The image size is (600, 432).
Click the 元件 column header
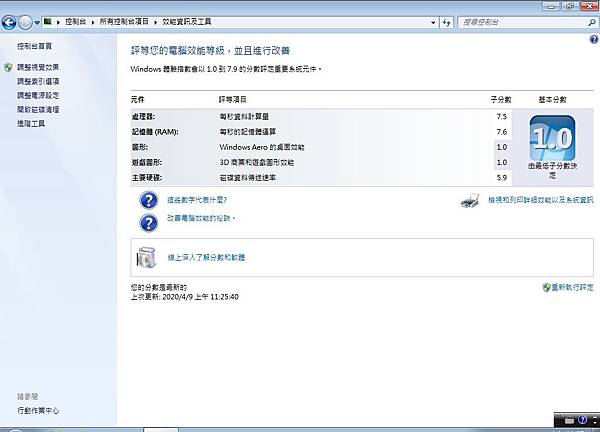(x=137, y=99)
